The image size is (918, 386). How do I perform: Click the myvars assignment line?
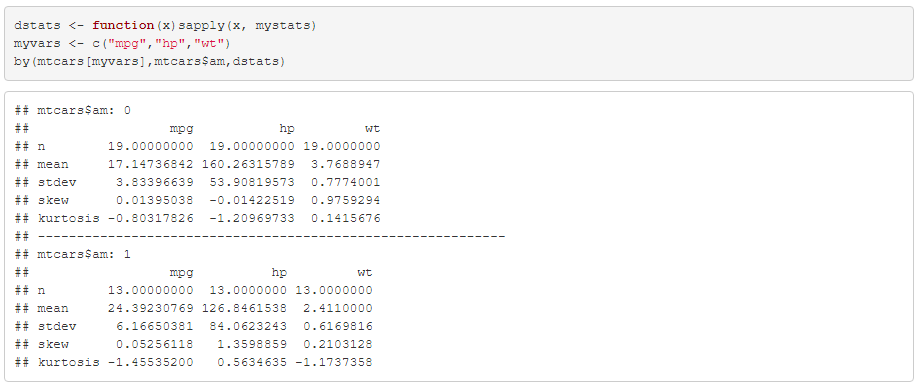122,43
